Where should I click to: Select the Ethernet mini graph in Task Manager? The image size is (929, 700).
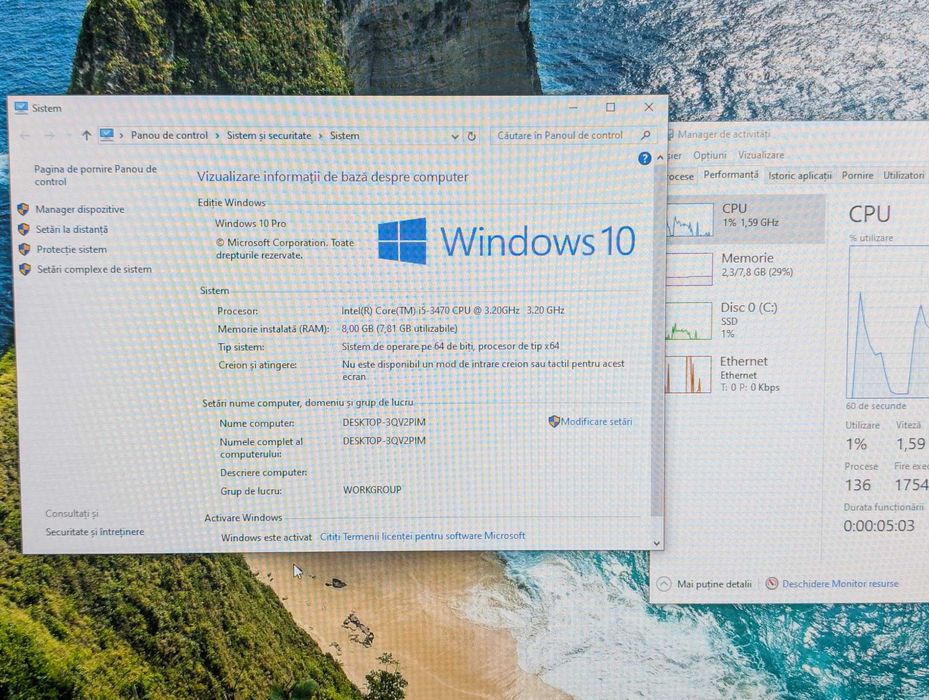click(688, 374)
